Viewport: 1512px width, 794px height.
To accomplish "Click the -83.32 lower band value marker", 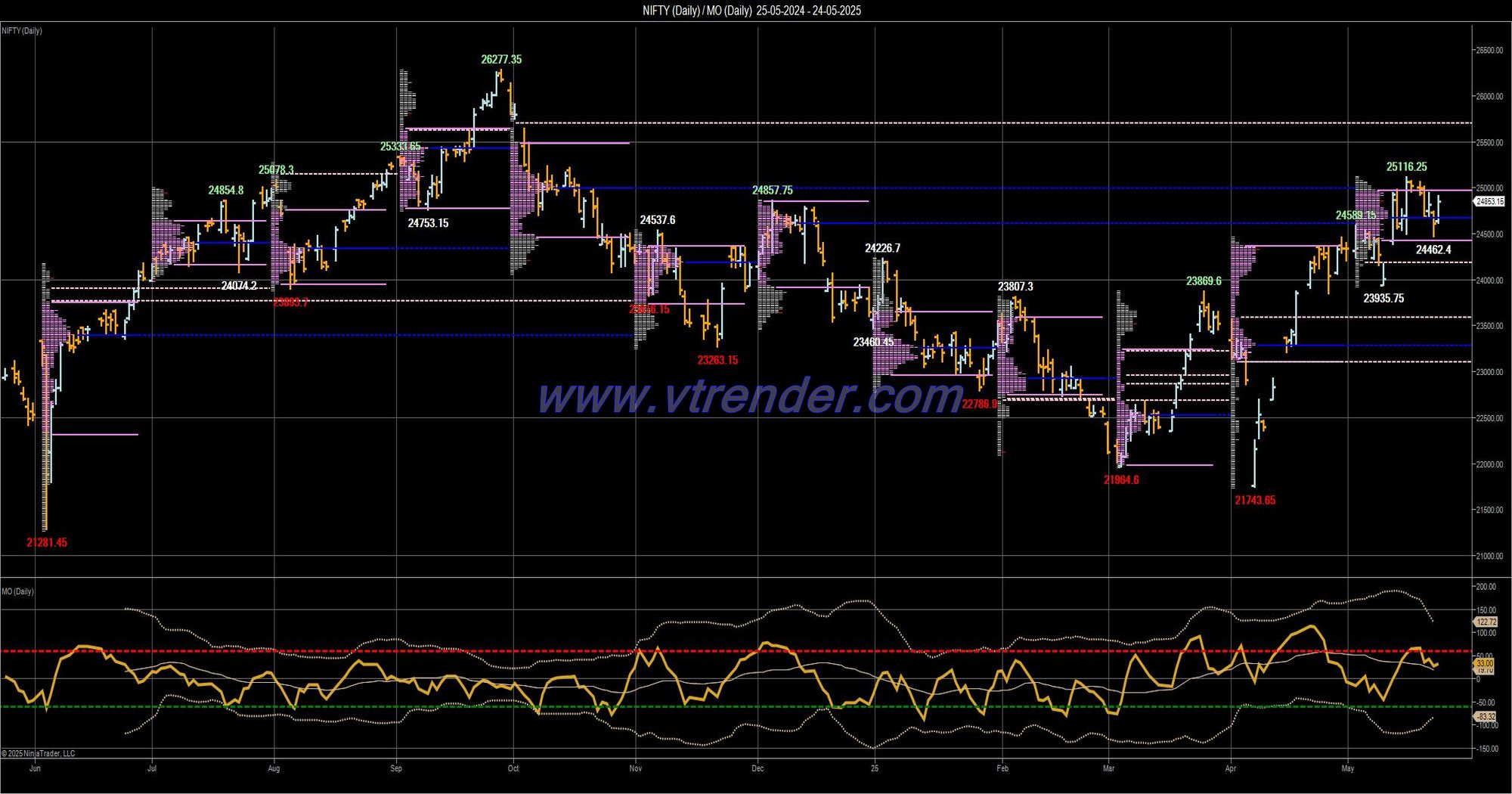I will 1485,716.
